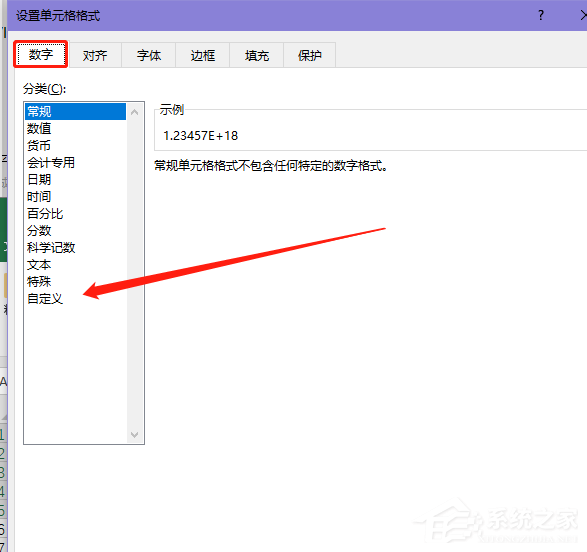Click the category list scroll-down arrow
The width and height of the screenshot is (587, 552).
135,434
